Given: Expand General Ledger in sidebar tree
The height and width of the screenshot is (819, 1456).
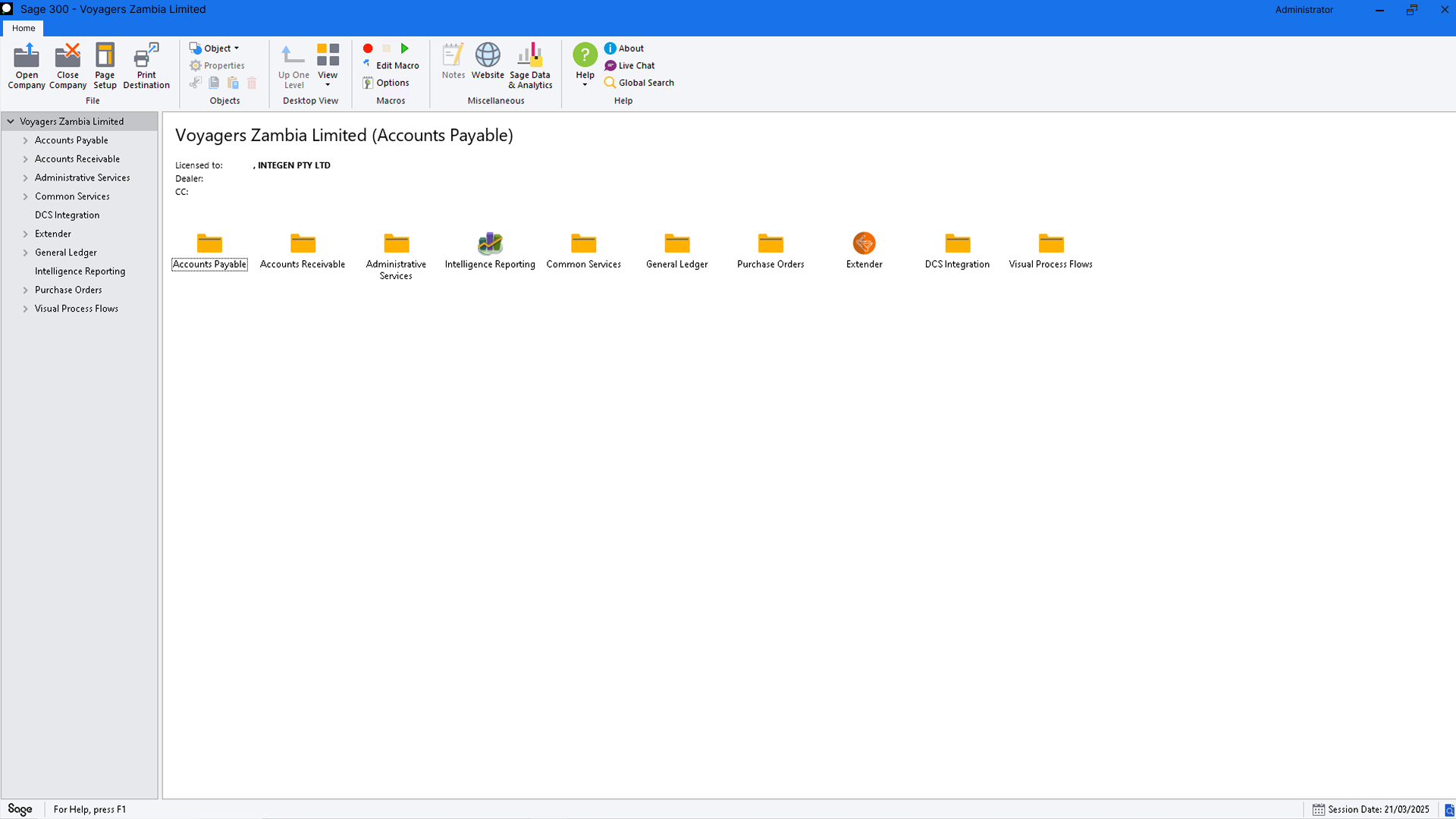Looking at the screenshot, I should click(26, 253).
